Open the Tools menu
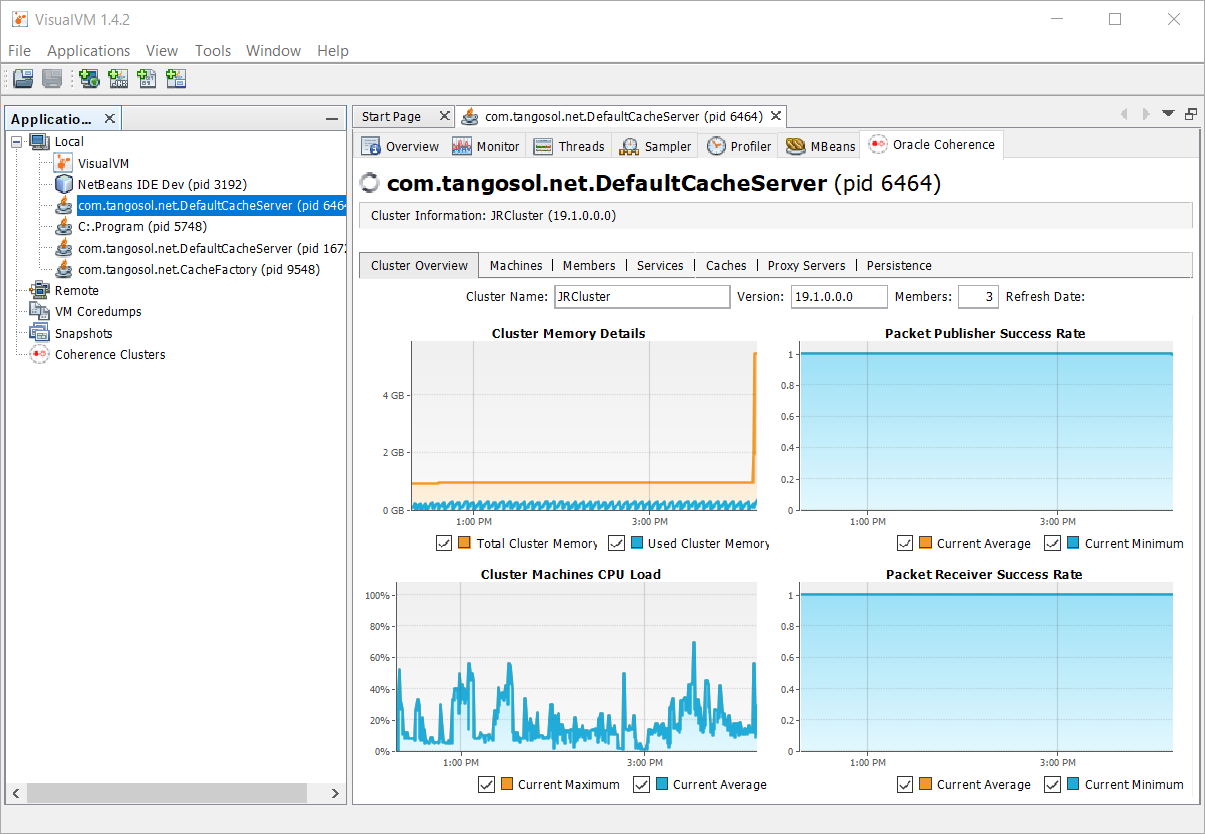The image size is (1205, 834). [213, 50]
